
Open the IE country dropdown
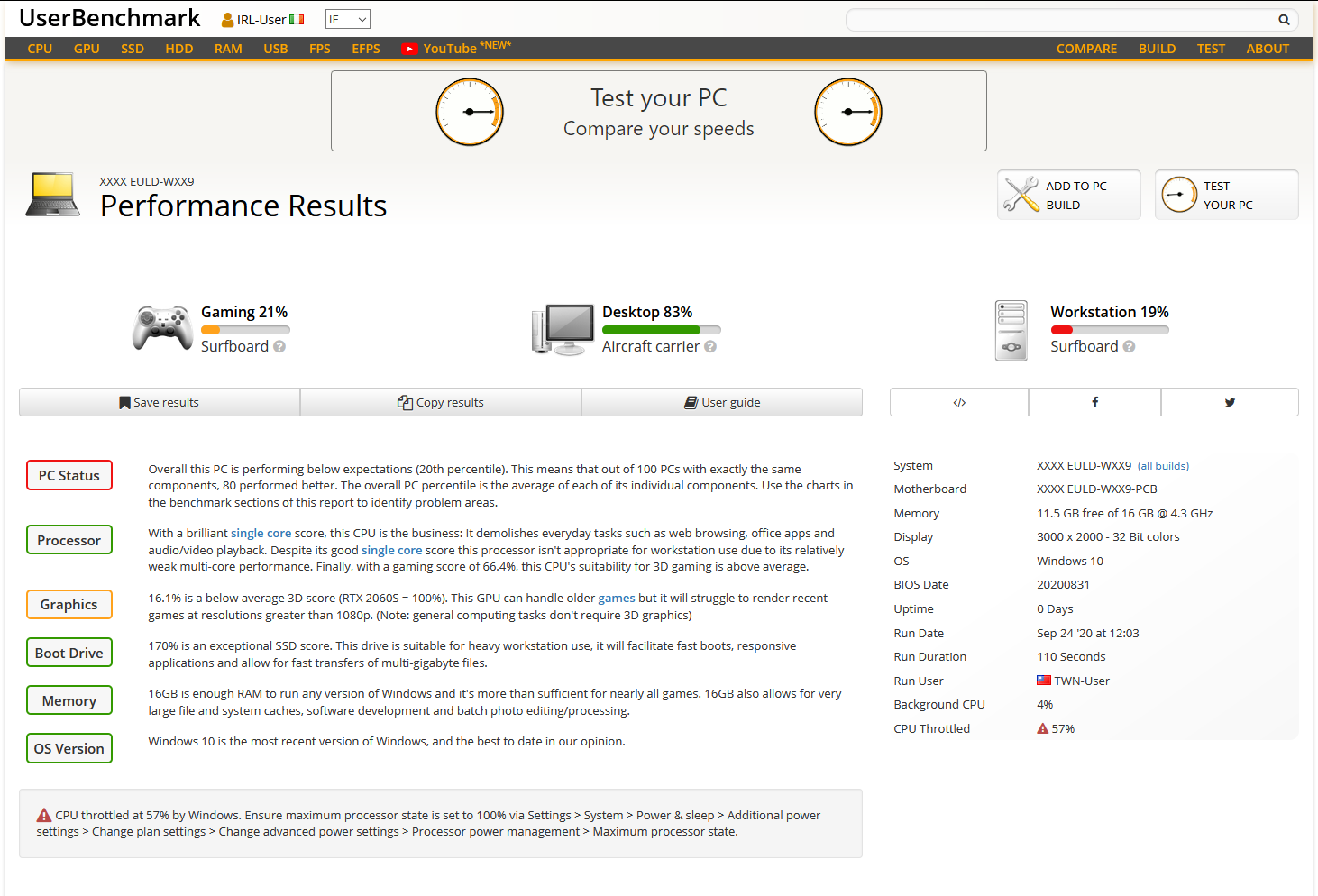pyautogui.click(x=348, y=20)
